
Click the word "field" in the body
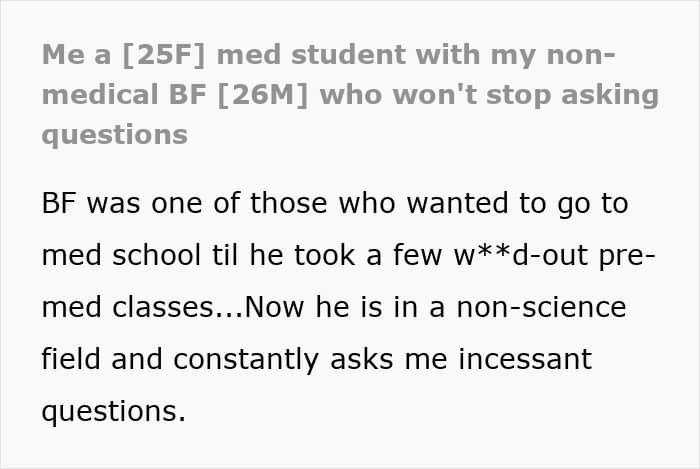pyautogui.click(x=71, y=359)
